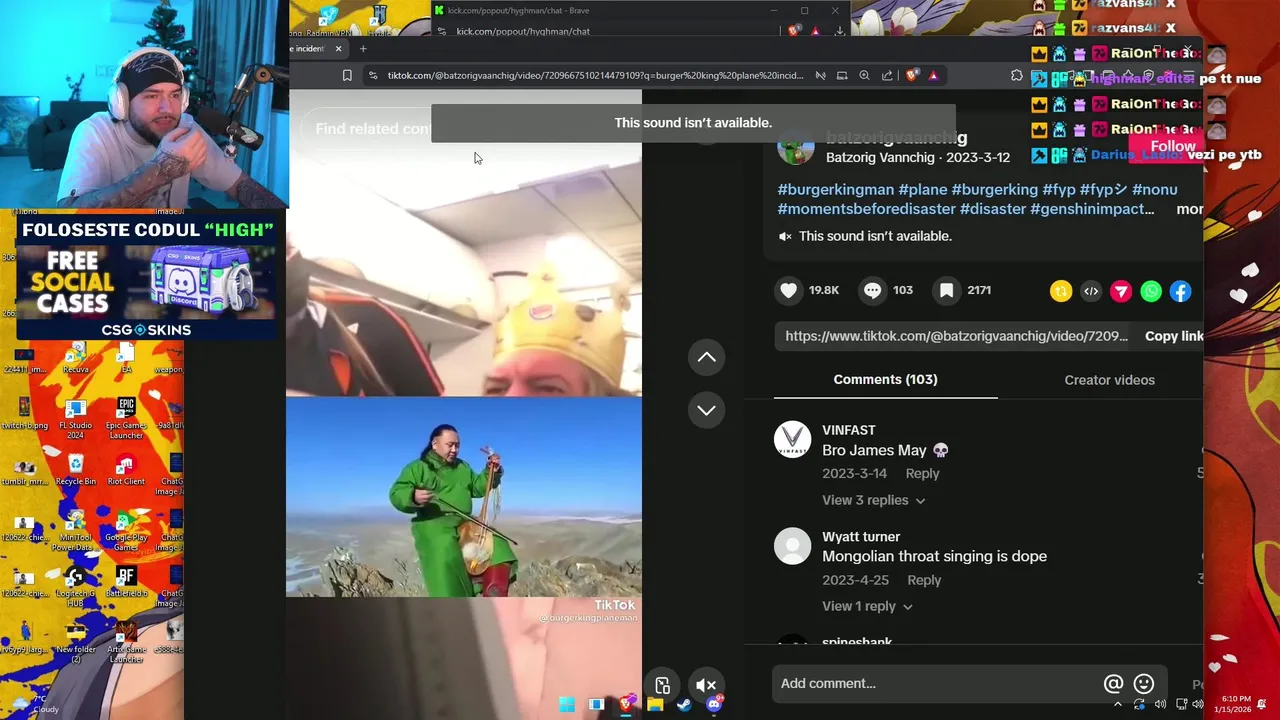Open the #momentsbeforedisaster hashtag
This screenshot has width=1280, height=720.
click(866, 209)
